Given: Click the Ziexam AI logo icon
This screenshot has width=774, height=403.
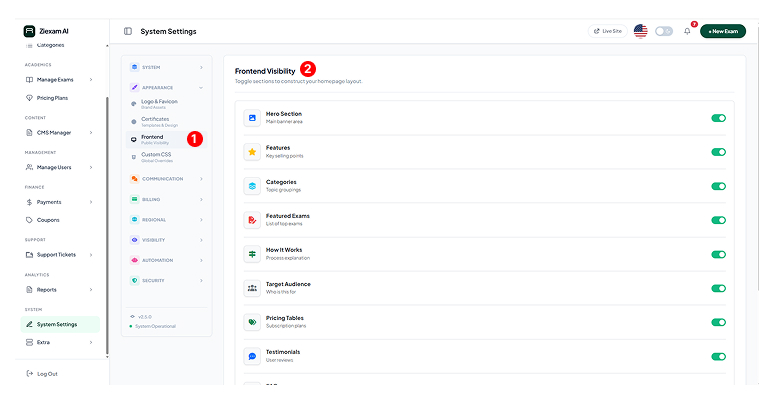Looking at the screenshot, I should [x=29, y=31].
